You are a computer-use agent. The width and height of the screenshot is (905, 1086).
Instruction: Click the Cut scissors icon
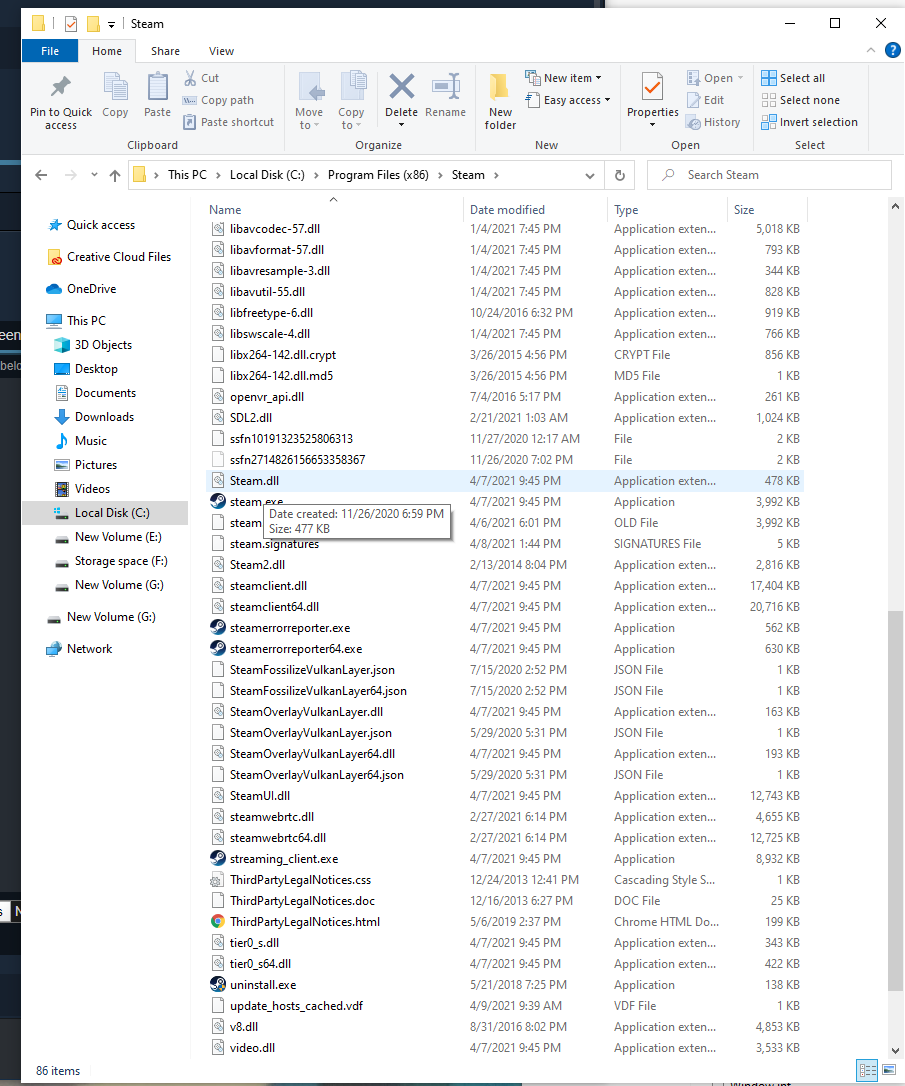190,78
